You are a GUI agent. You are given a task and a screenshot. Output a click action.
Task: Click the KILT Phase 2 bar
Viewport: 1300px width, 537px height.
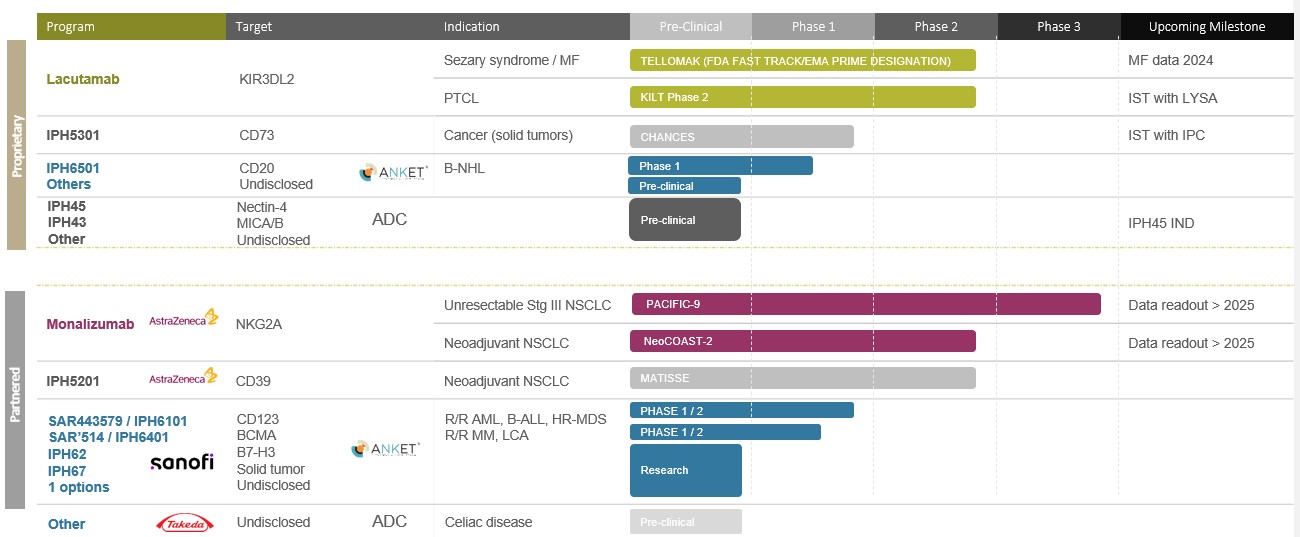[x=803, y=97]
